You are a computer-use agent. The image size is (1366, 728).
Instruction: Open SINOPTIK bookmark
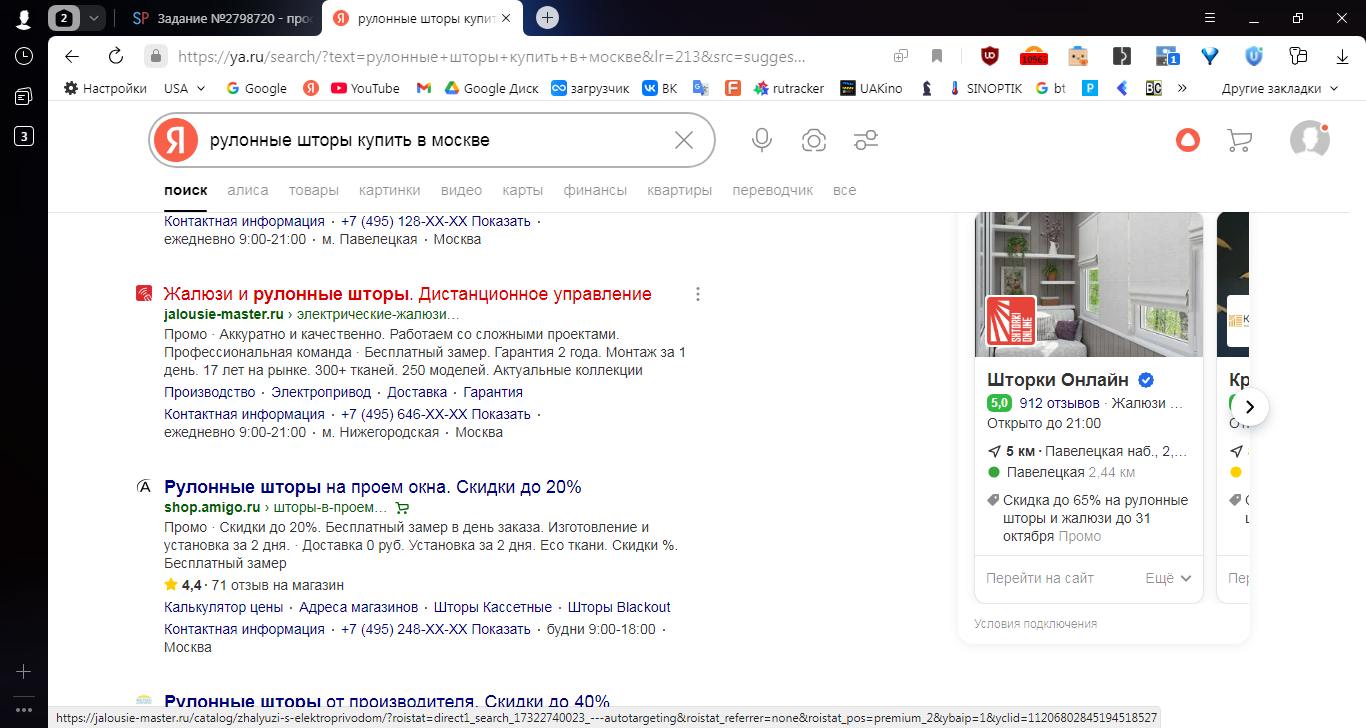tap(985, 88)
